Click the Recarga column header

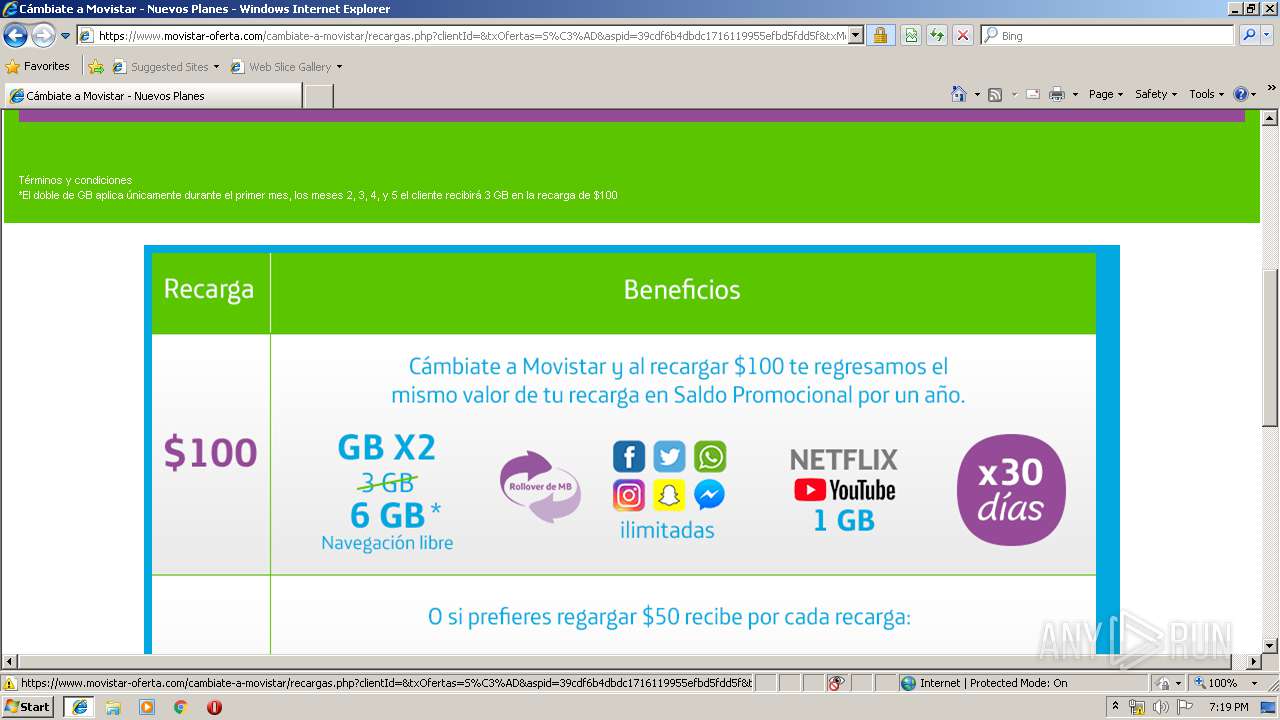209,290
